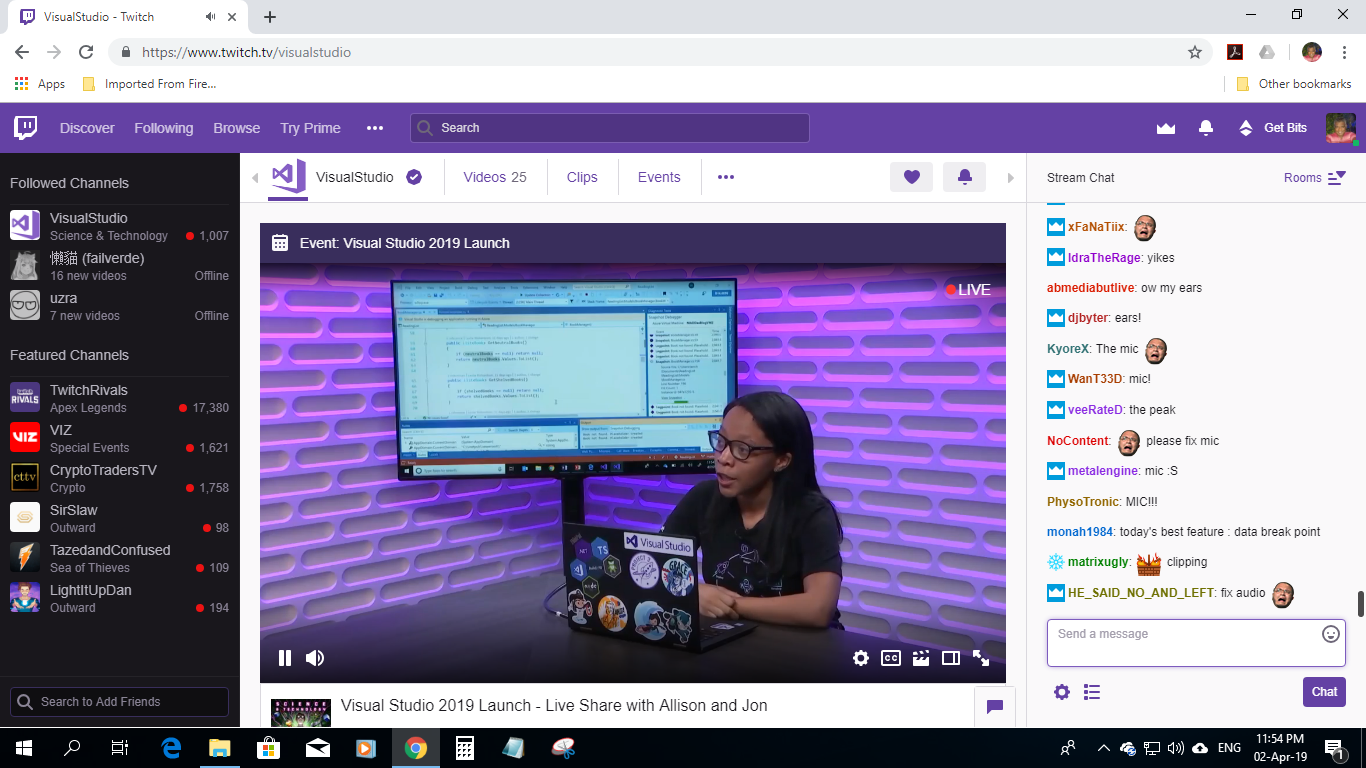Image resolution: width=1366 pixels, height=768 pixels.
Task: Open Calculator from the taskbar
Action: tap(465, 748)
